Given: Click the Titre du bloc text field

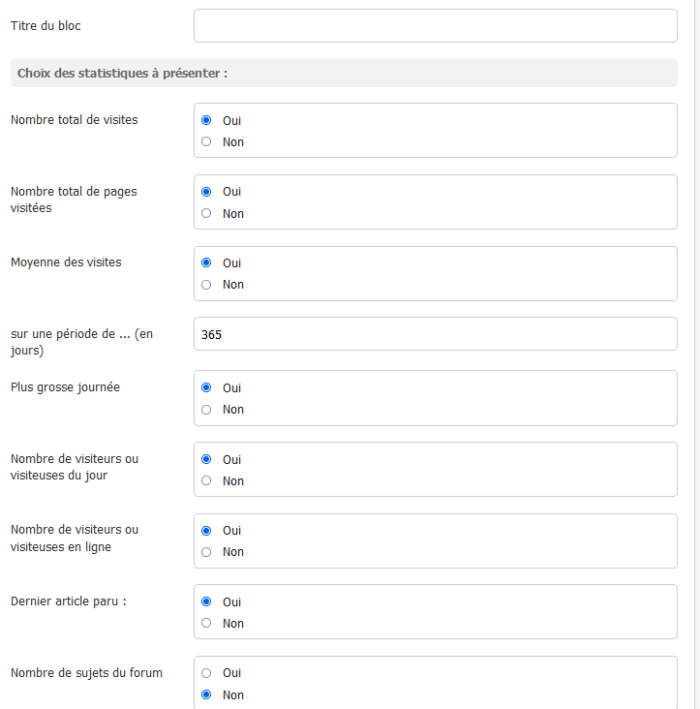Looking at the screenshot, I should point(435,26).
